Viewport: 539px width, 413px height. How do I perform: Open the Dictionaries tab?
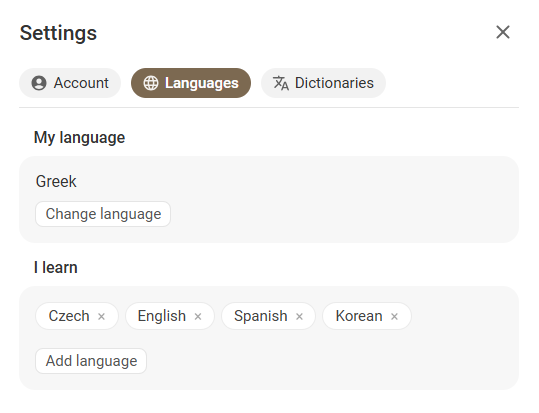click(x=323, y=83)
